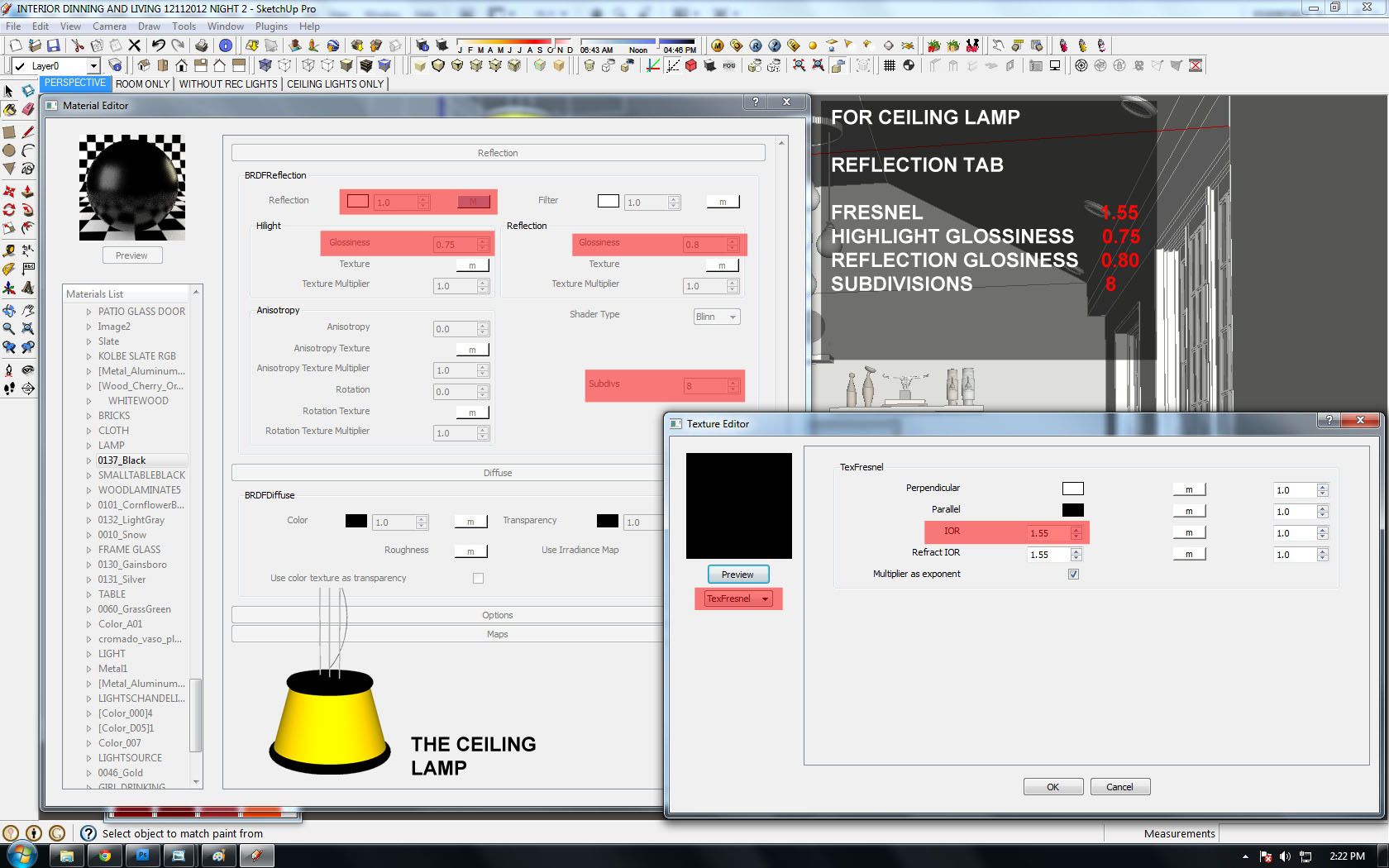The width and height of the screenshot is (1389, 868).
Task: Click Cancel in Texture Editor
Action: tap(1119, 787)
